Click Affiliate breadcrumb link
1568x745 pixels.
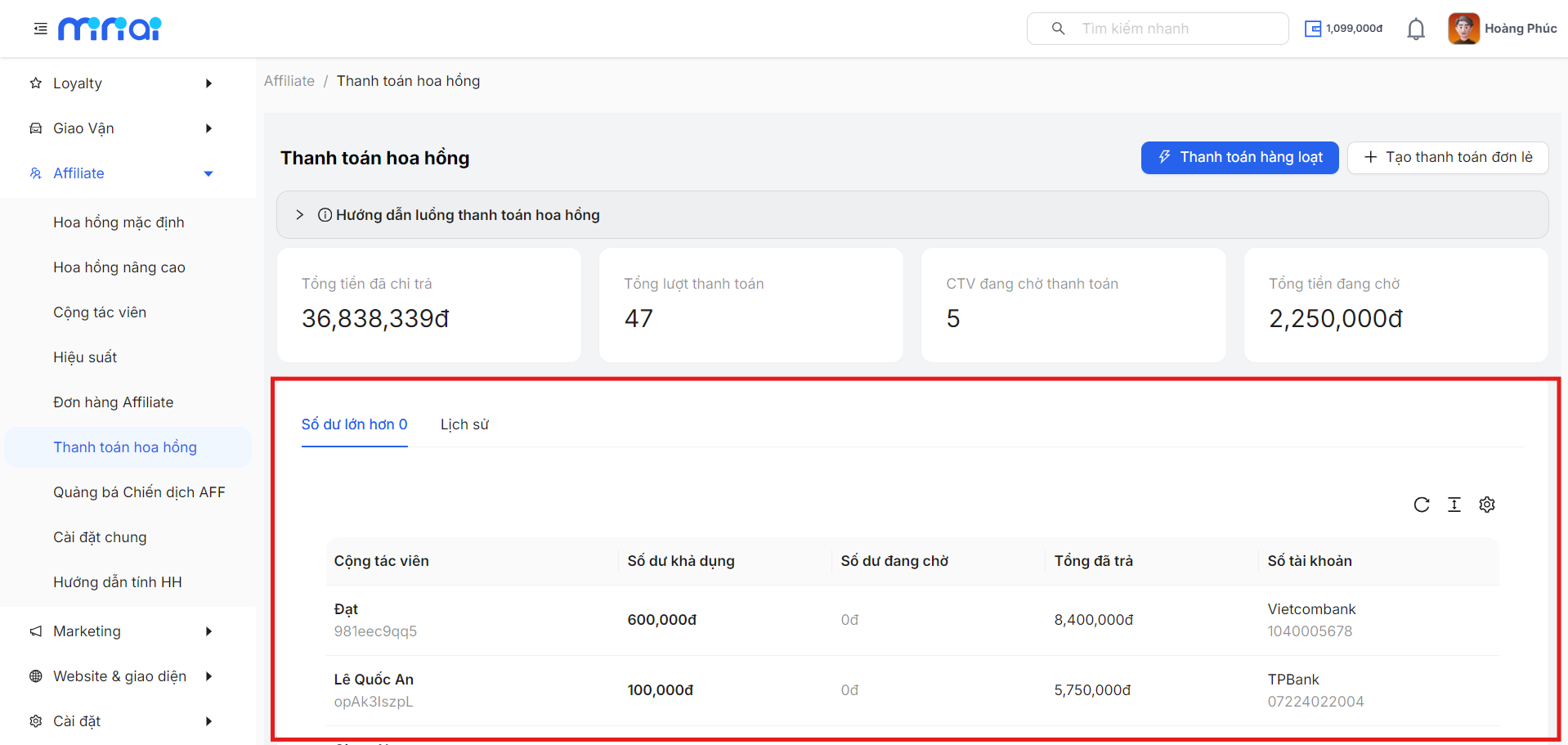tap(289, 81)
